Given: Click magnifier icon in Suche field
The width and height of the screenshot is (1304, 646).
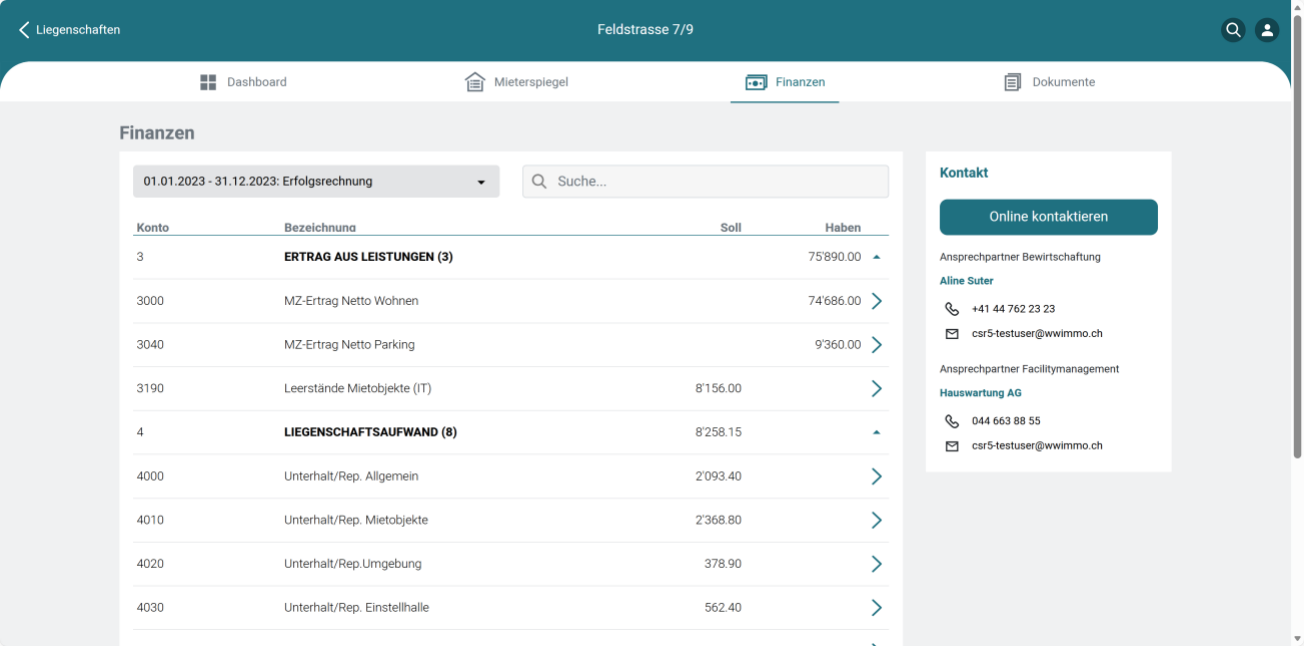Looking at the screenshot, I should coord(539,181).
